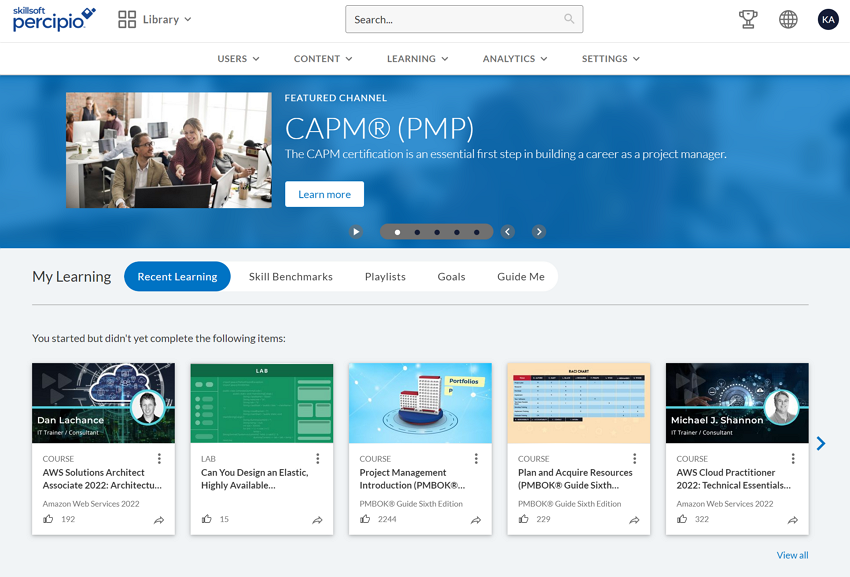
Task: Click the CAPM® (PMP) channel heading
Action: click(x=379, y=129)
